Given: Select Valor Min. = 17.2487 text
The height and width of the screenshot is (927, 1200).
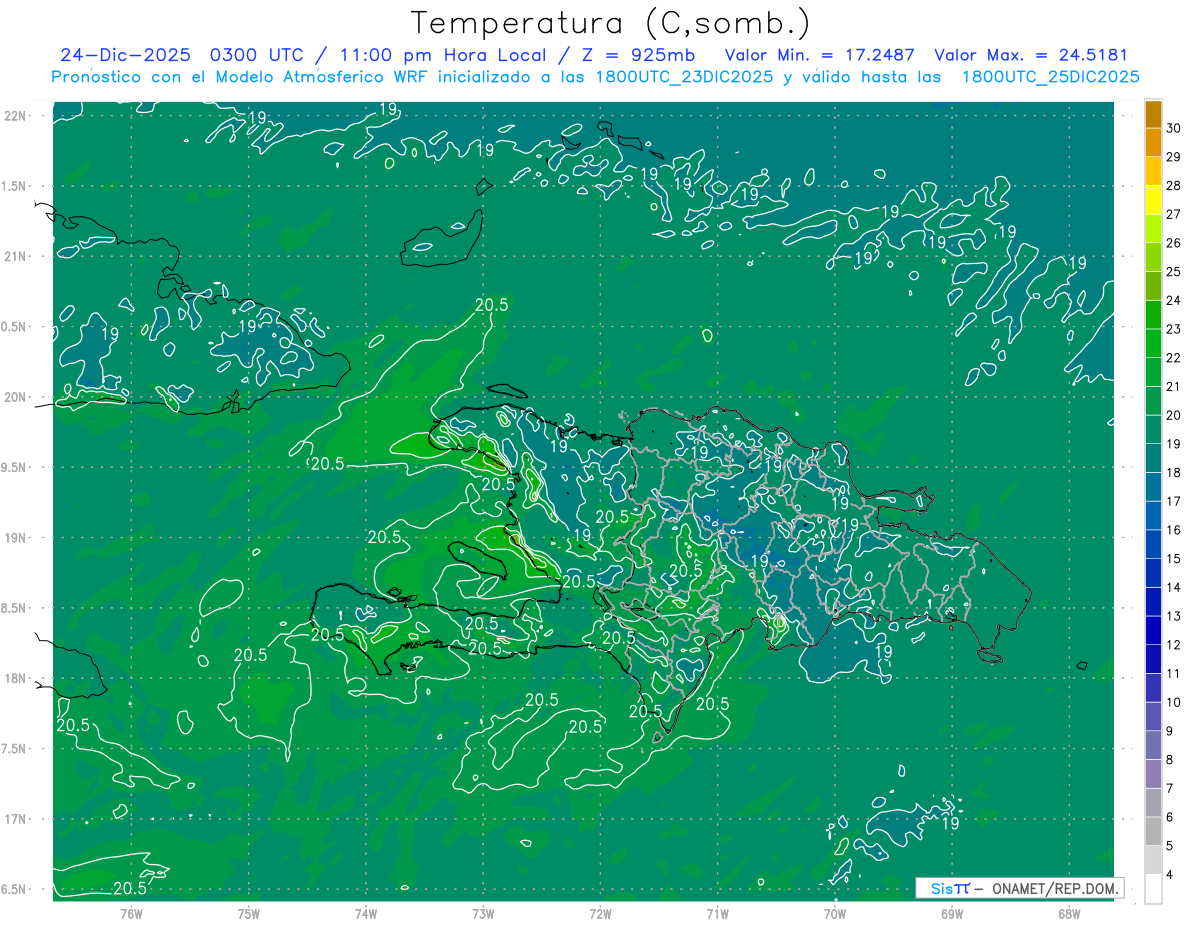Looking at the screenshot, I should pos(819,55).
